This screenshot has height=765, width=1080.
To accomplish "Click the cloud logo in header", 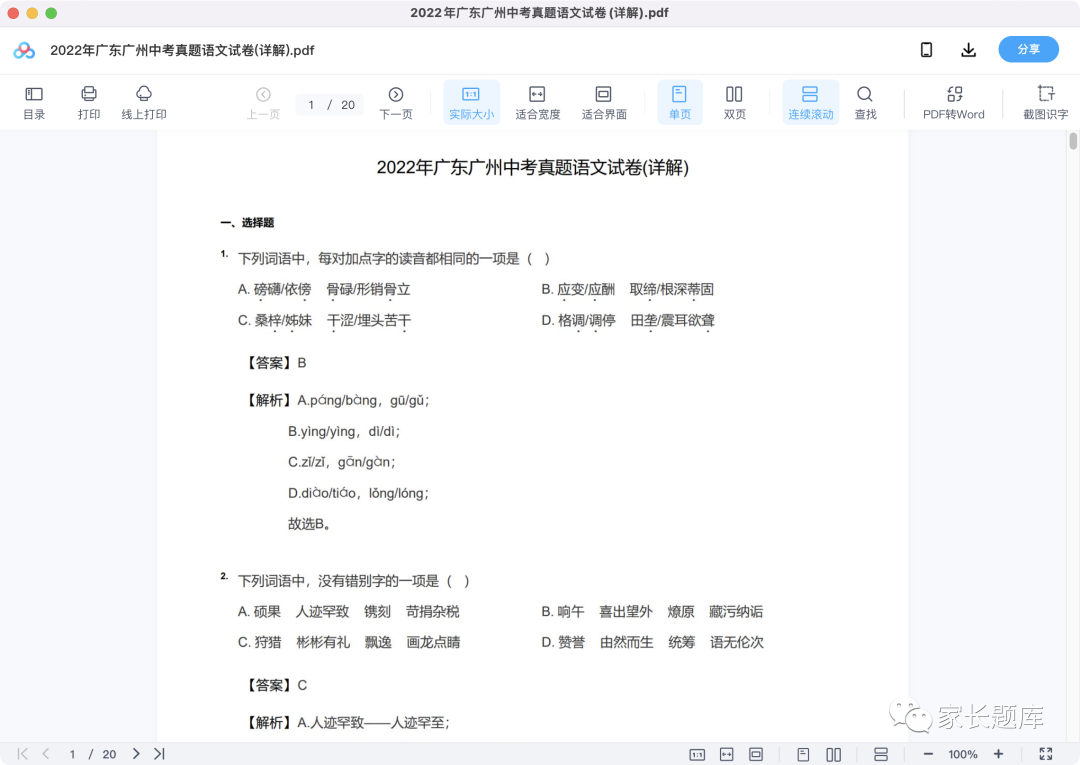I will (24, 50).
